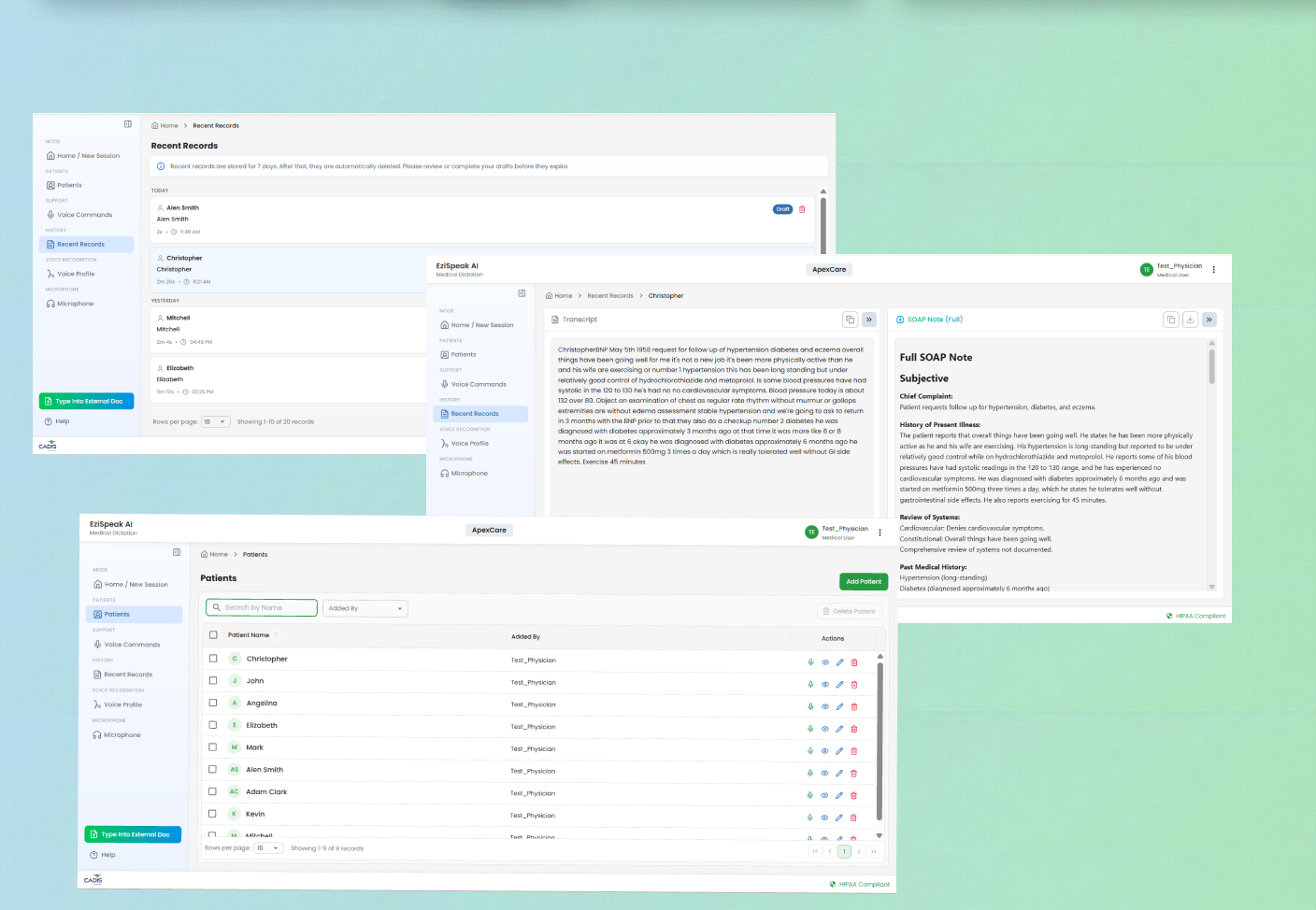The height and width of the screenshot is (910, 1316).
Task: Download the SOAP Note using the download icon
Action: [x=1189, y=319]
